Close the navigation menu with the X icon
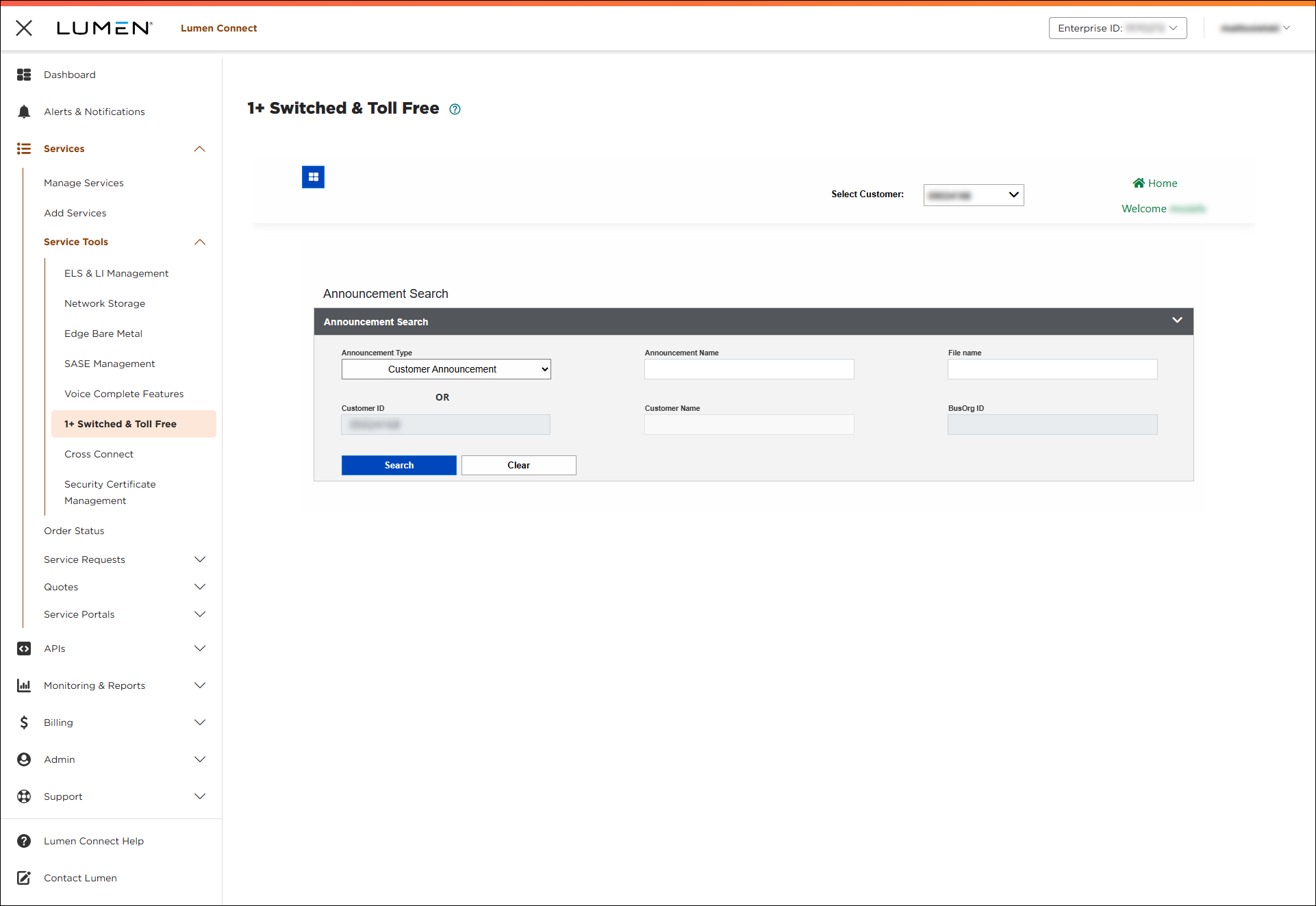1316x906 pixels. pos(24,28)
